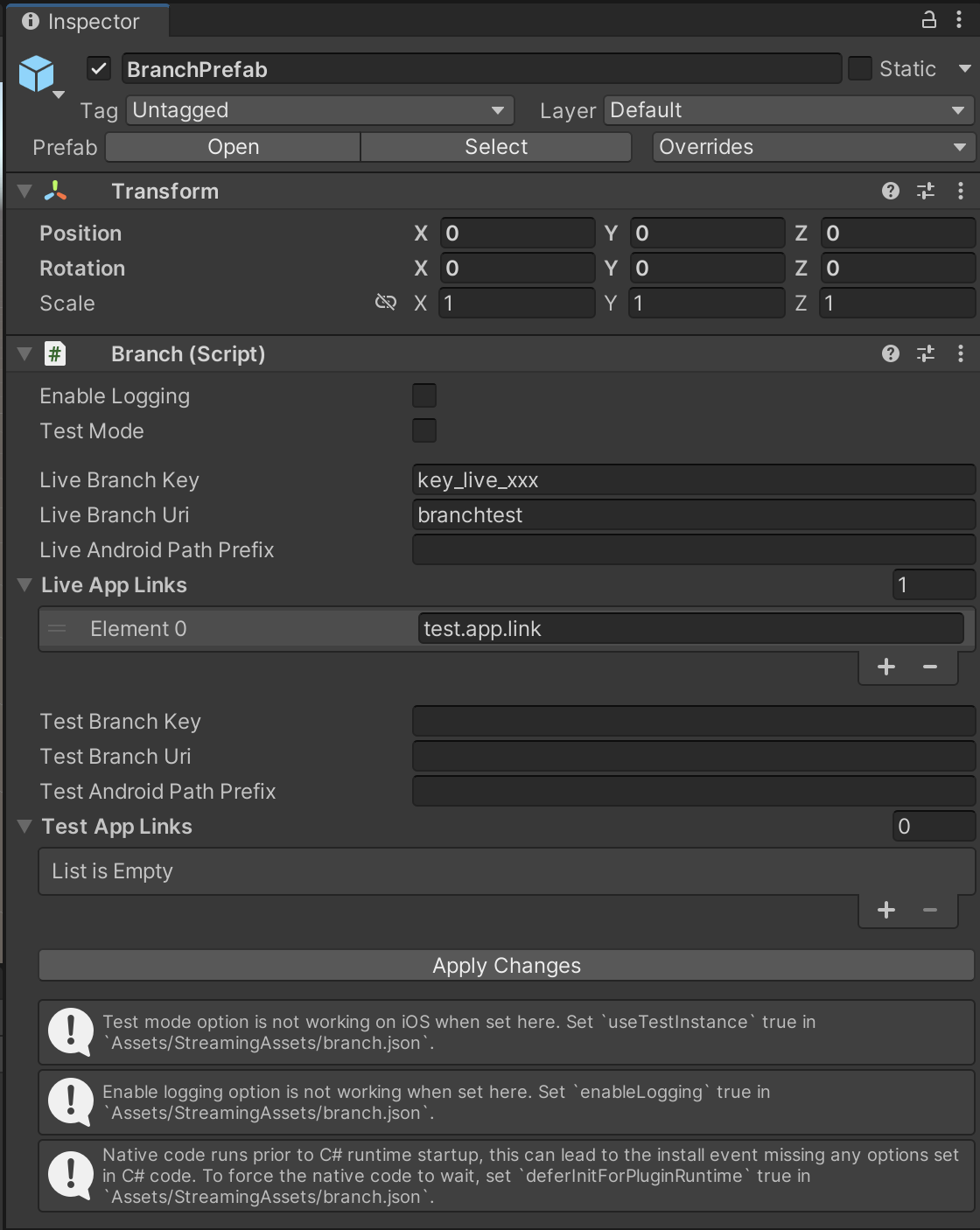Click the Apply Changes button
980x1230 pixels.
pyautogui.click(x=507, y=966)
